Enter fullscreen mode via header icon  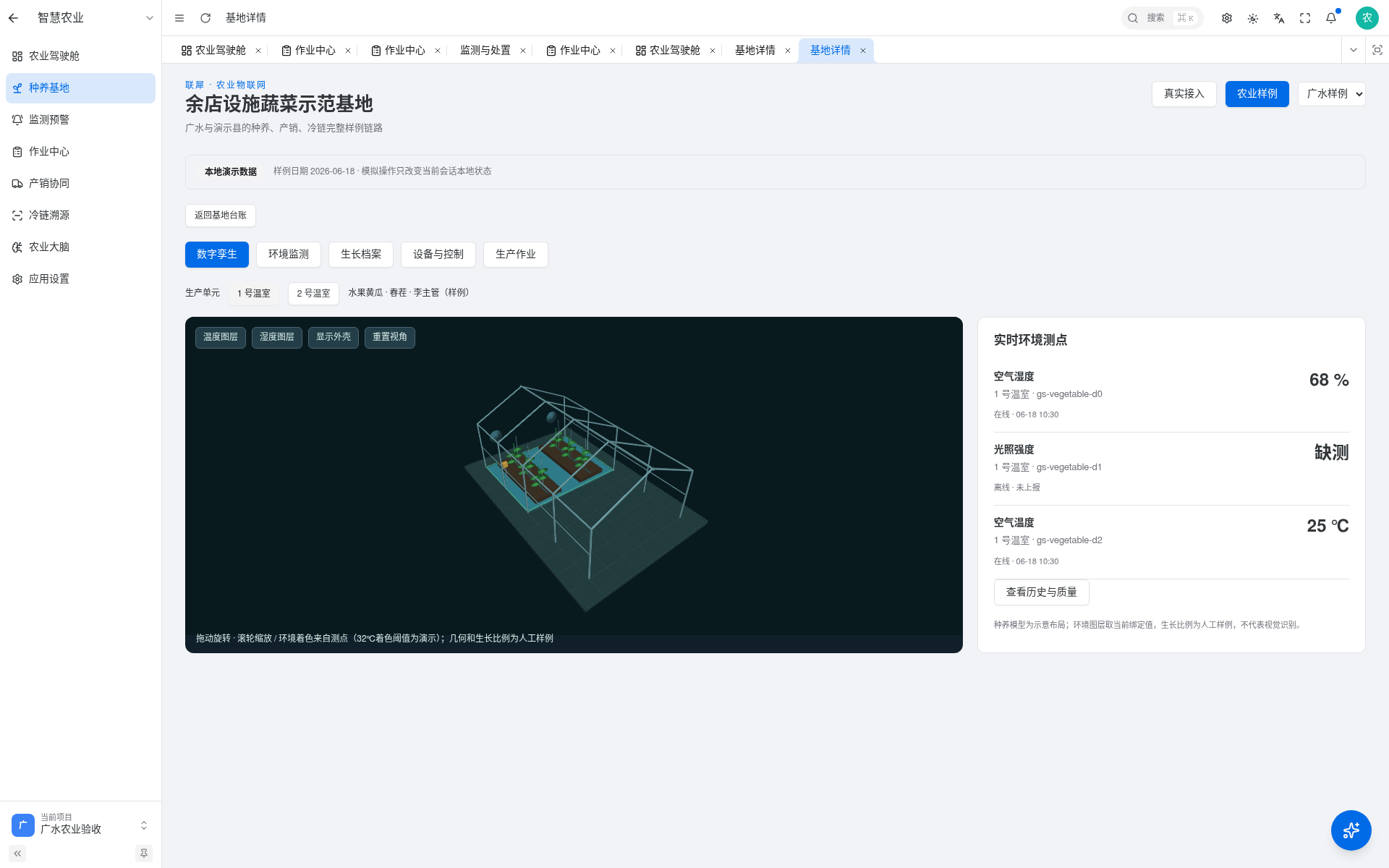(1305, 18)
